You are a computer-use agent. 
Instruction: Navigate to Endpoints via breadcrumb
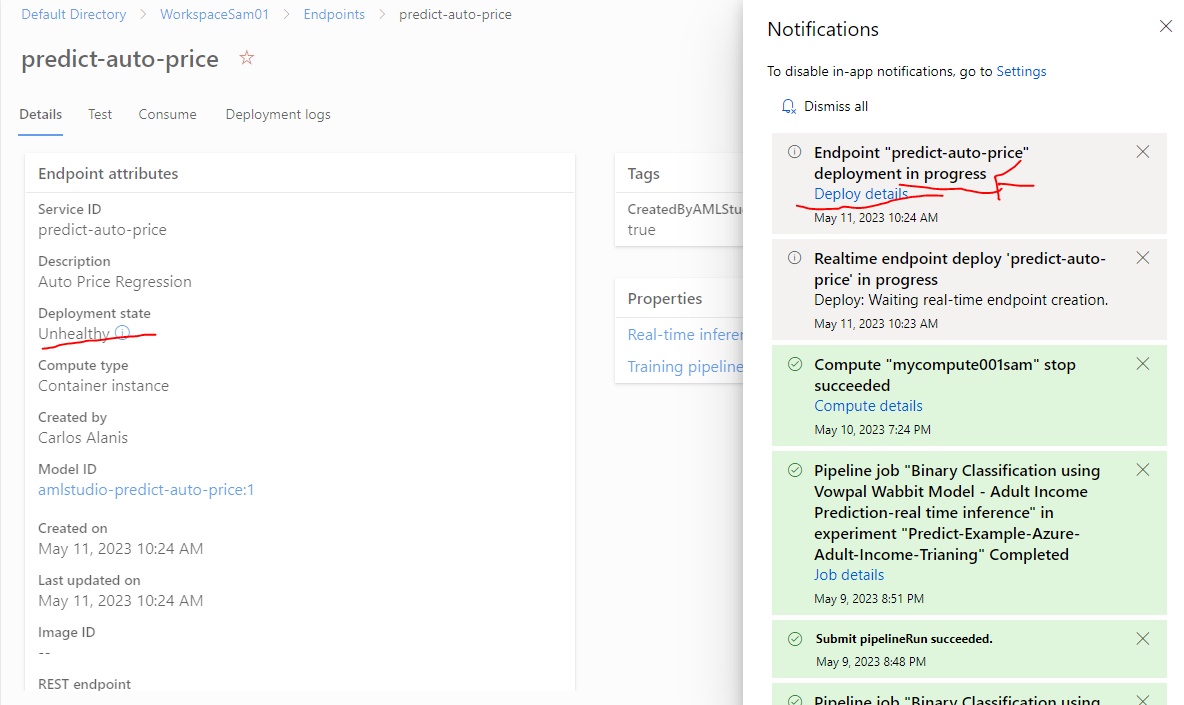click(334, 14)
